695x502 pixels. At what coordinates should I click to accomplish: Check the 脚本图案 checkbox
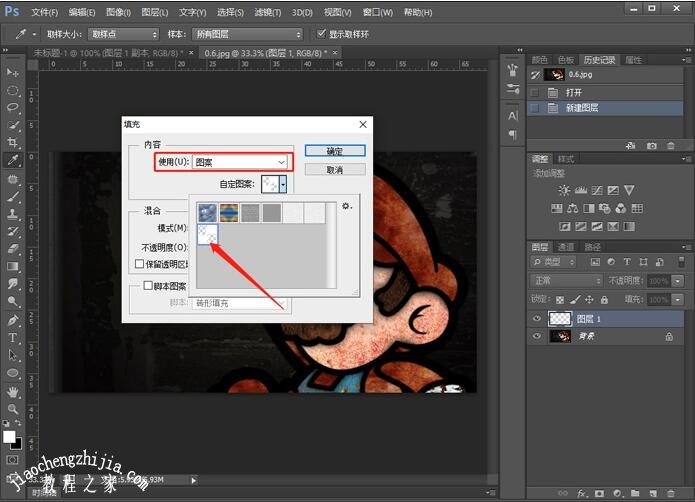pyautogui.click(x=148, y=286)
